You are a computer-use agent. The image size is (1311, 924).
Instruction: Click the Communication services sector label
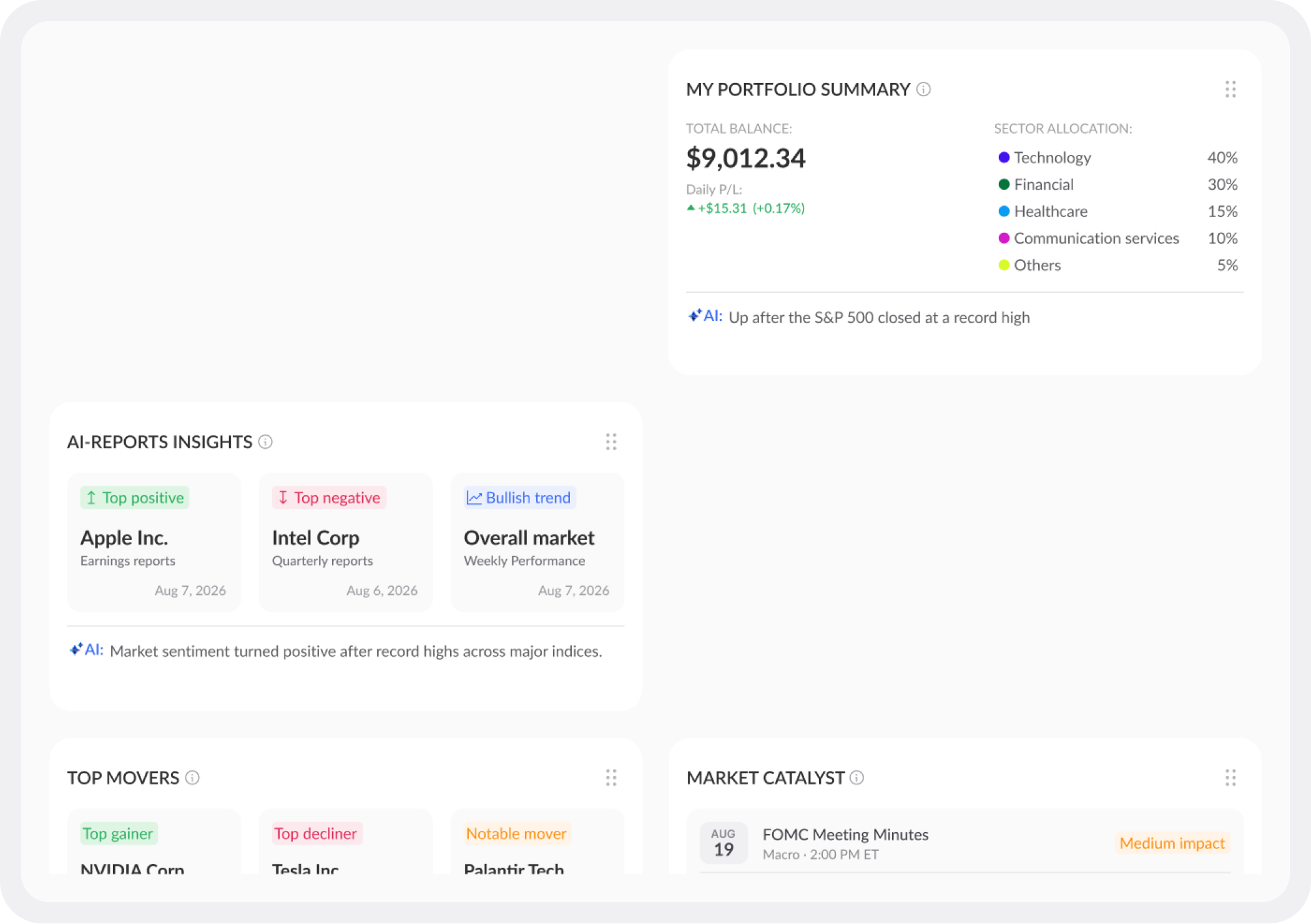(x=1096, y=238)
